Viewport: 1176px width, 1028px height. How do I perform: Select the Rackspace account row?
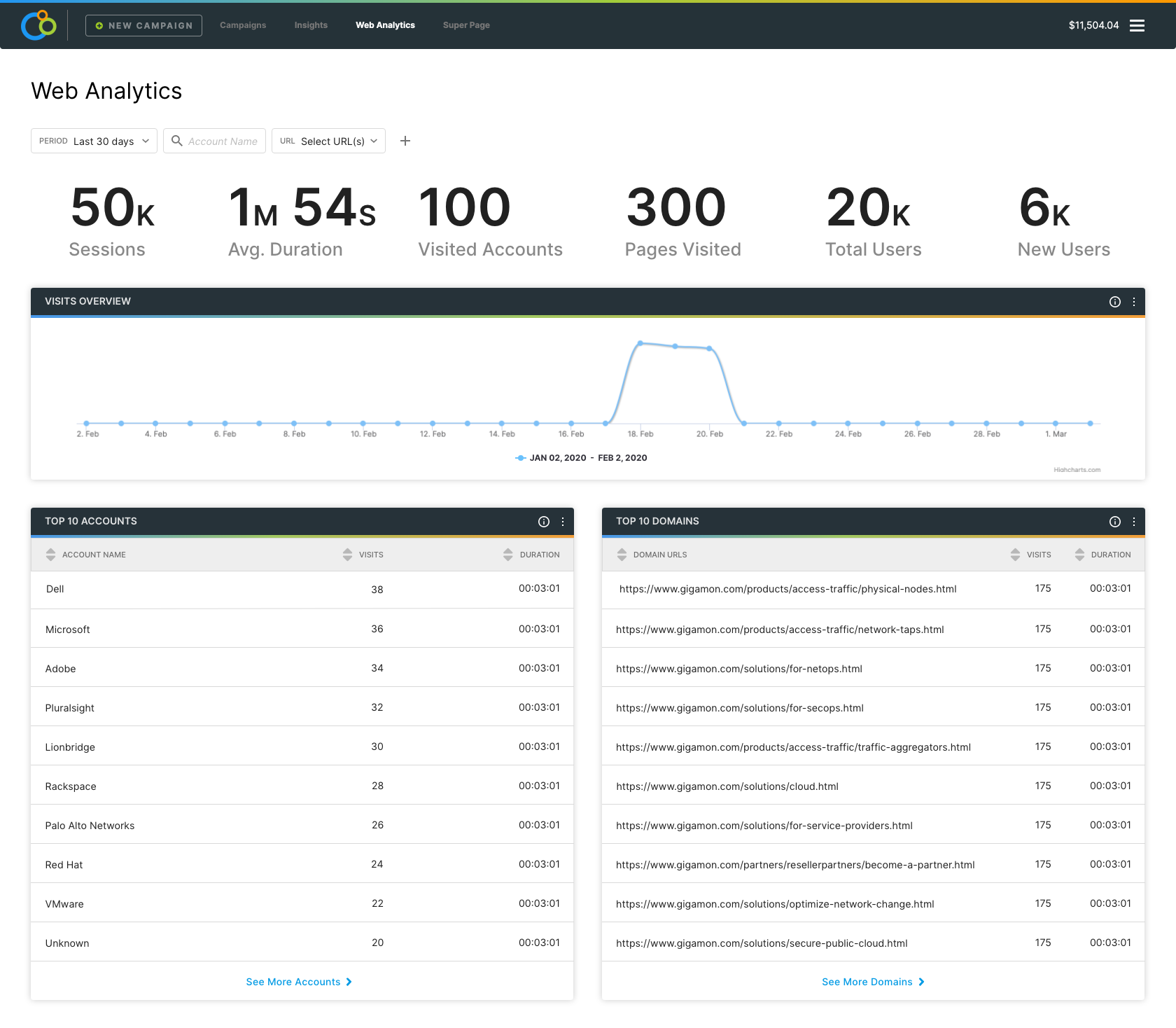coord(302,785)
